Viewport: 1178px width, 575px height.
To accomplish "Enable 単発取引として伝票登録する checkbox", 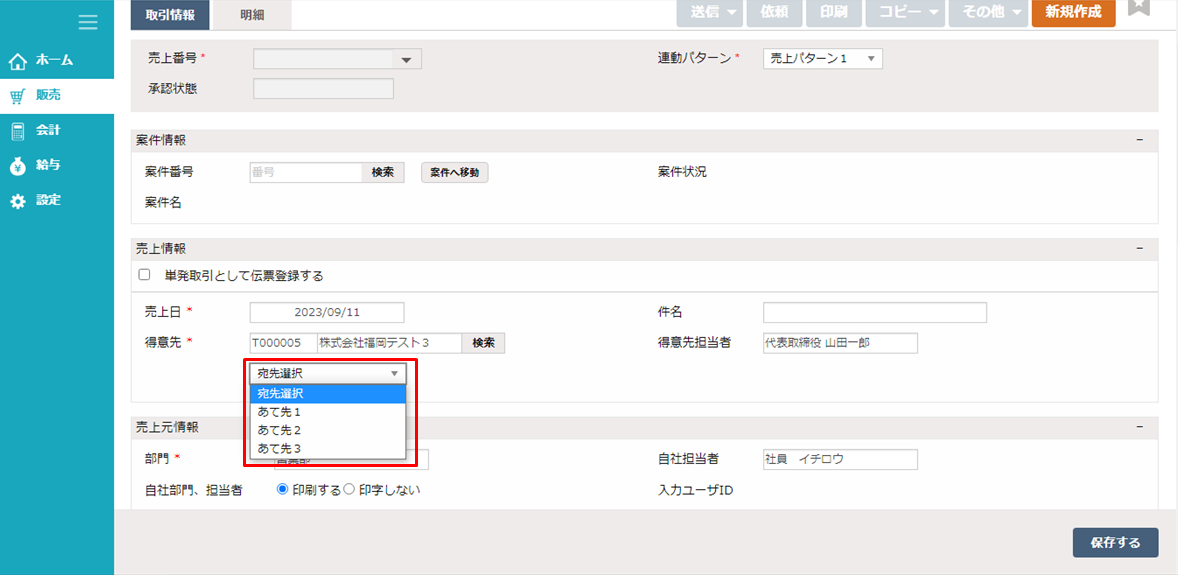I will (x=144, y=275).
